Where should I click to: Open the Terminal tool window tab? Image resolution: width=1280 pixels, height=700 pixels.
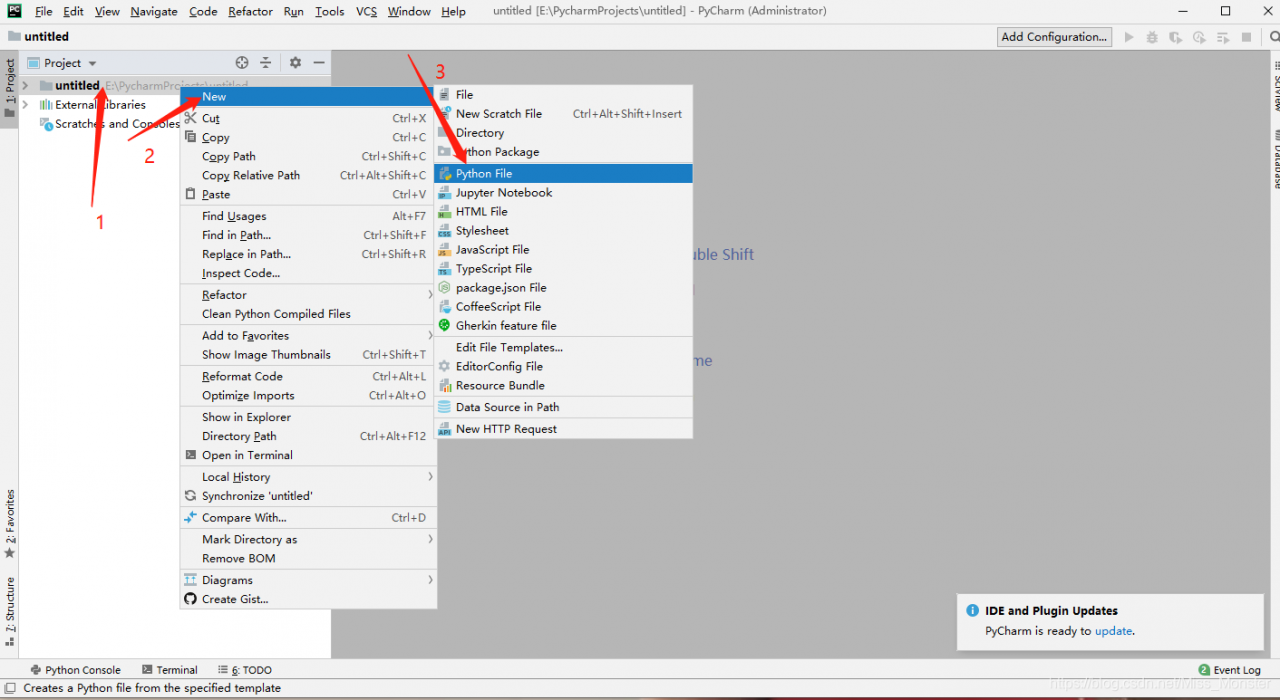click(x=170, y=670)
